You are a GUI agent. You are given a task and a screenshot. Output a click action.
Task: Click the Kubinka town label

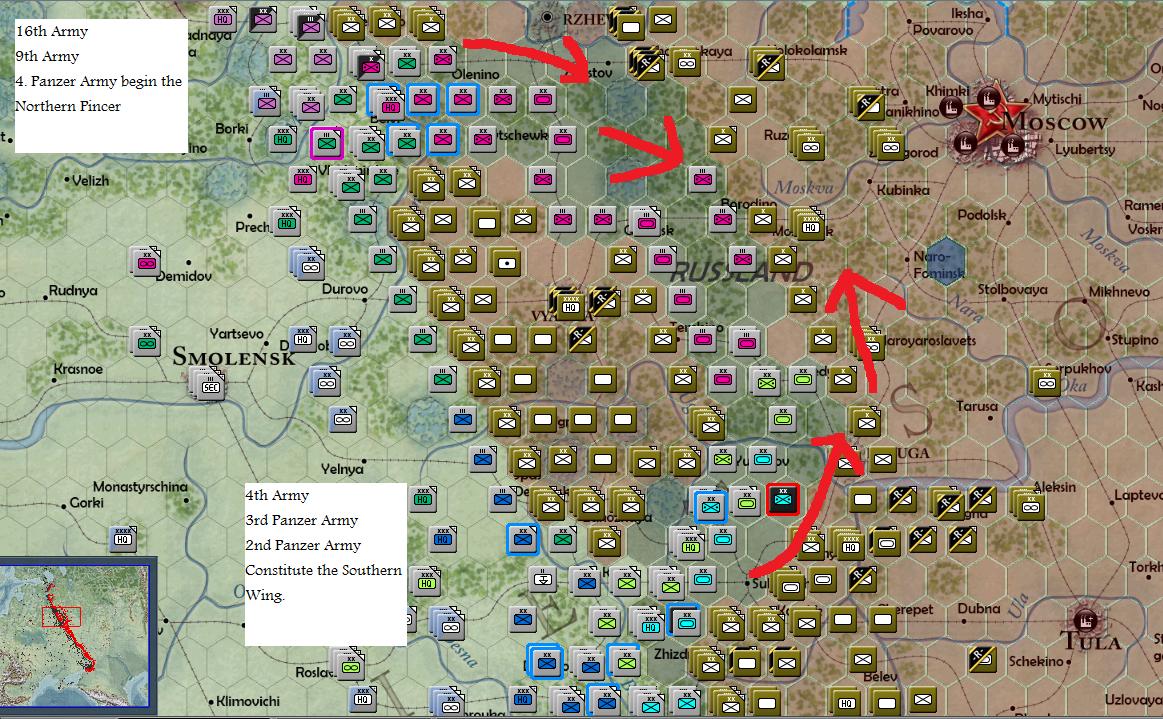pos(903,190)
